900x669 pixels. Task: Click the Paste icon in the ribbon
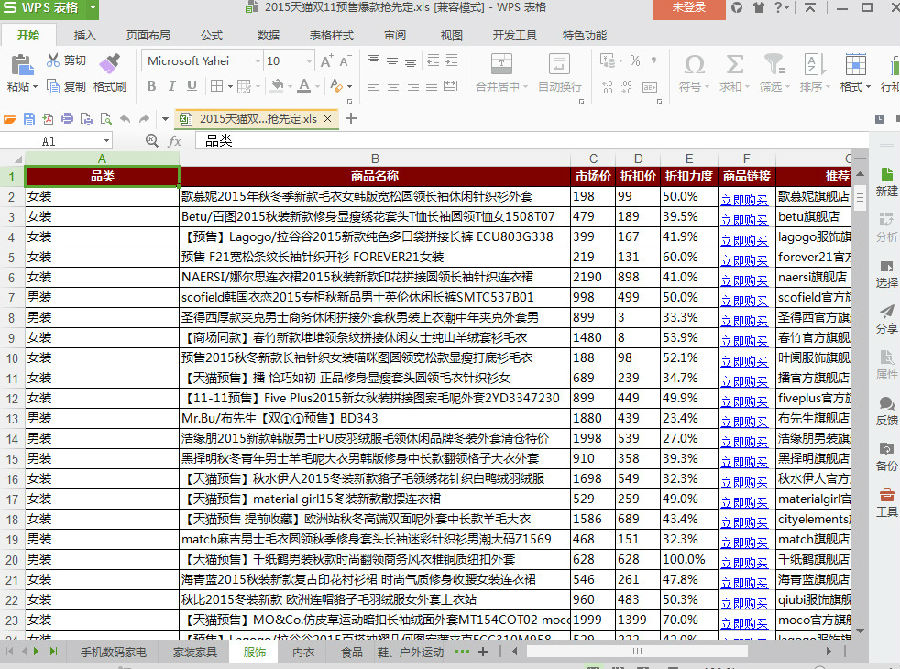21,64
